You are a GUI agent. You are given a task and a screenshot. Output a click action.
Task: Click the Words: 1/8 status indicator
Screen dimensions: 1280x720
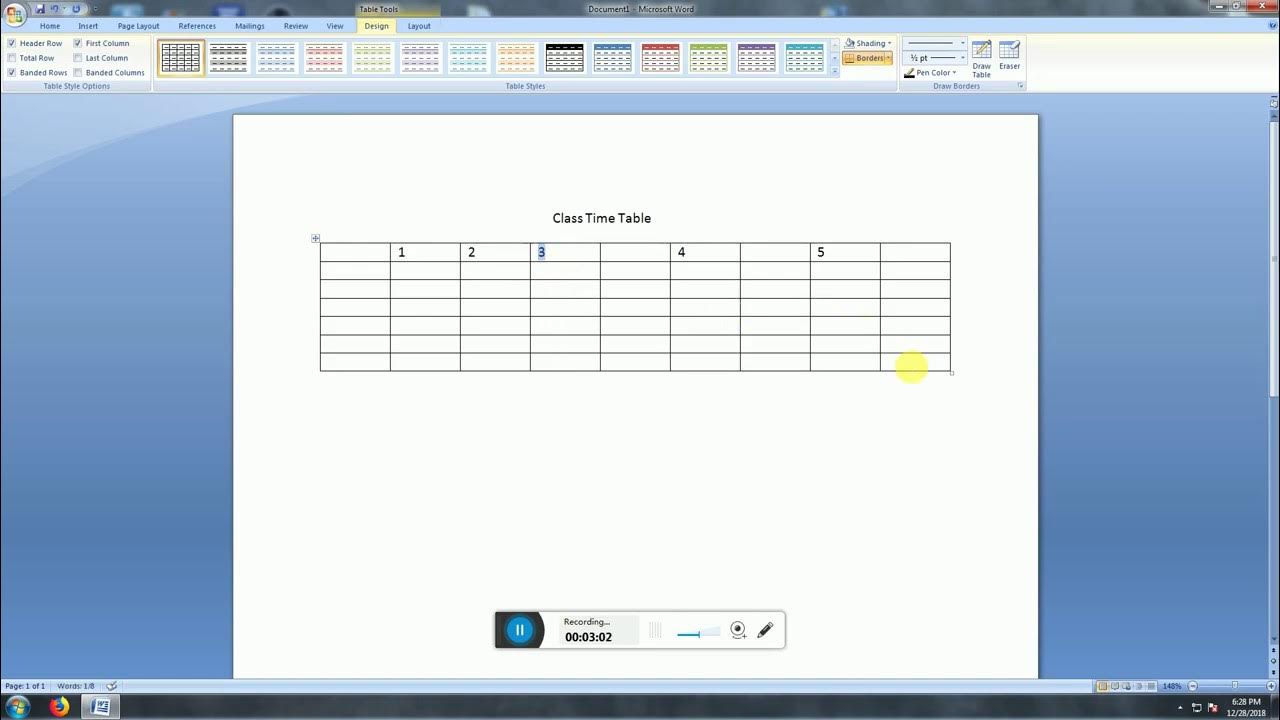76,686
